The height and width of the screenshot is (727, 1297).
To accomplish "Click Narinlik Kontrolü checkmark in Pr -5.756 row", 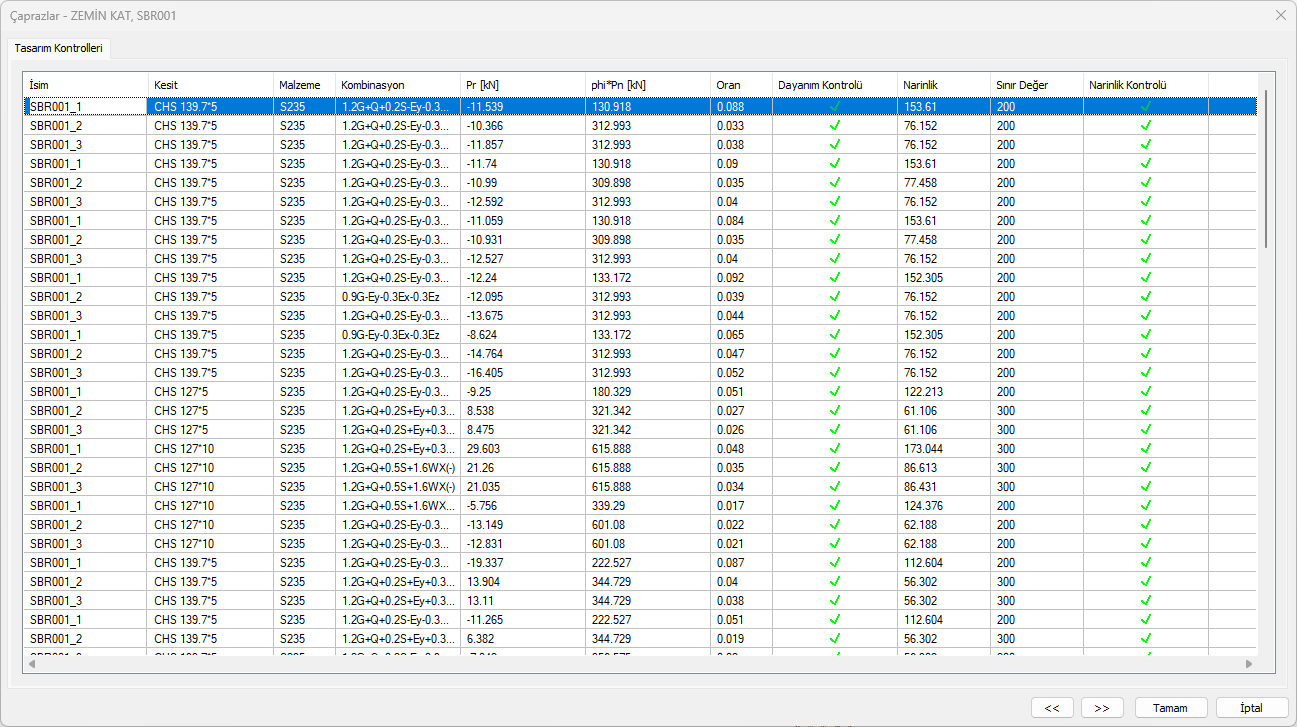I will (x=1146, y=506).
